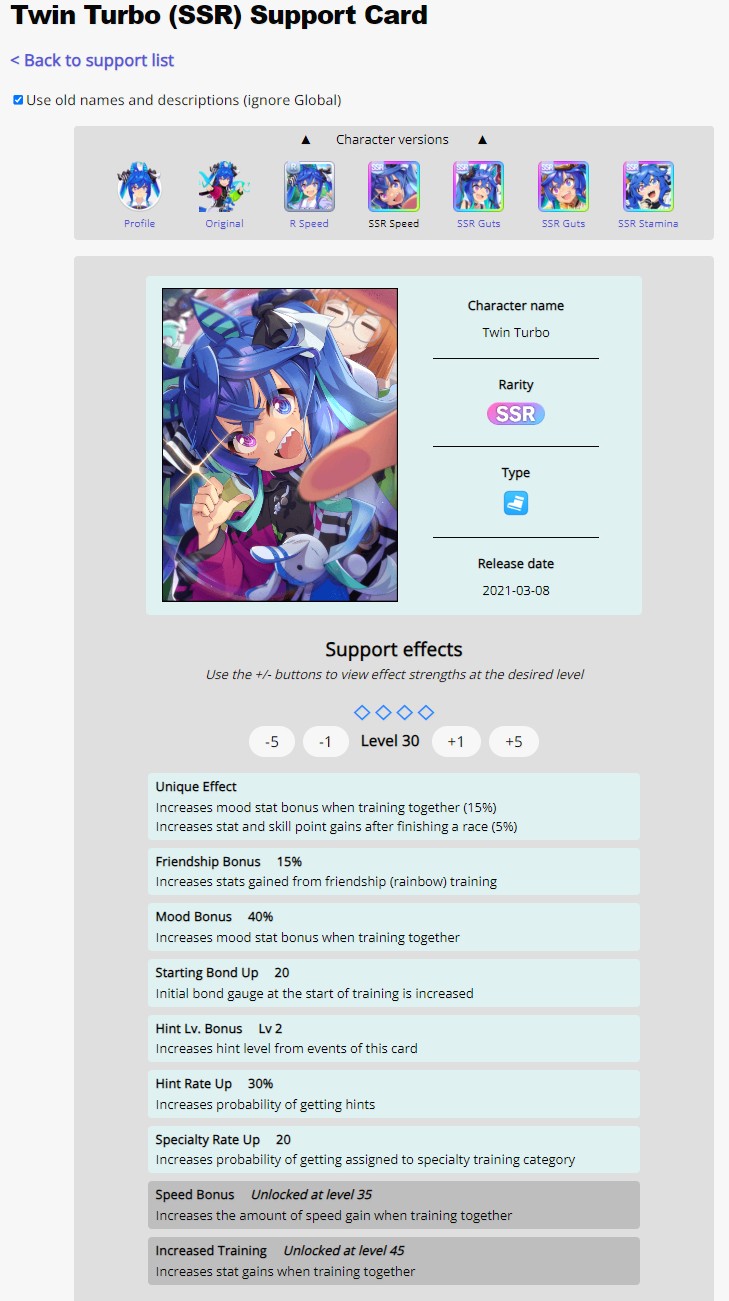This screenshot has height=1301, width=729.
Task: Click the SSR rarity badge
Action: (x=516, y=414)
